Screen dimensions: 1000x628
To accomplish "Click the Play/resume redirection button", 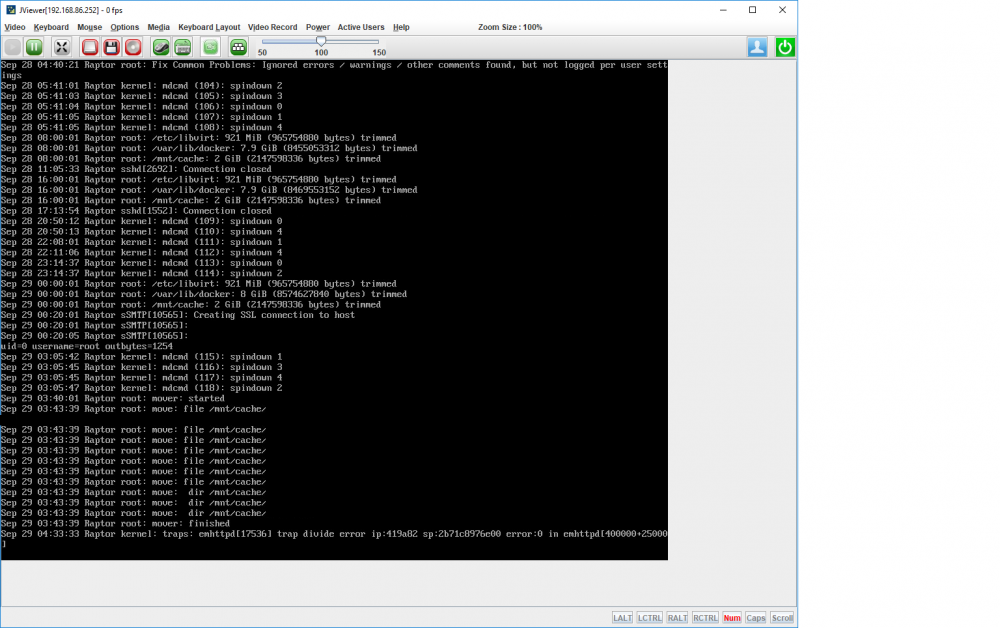I will click(13, 47).
